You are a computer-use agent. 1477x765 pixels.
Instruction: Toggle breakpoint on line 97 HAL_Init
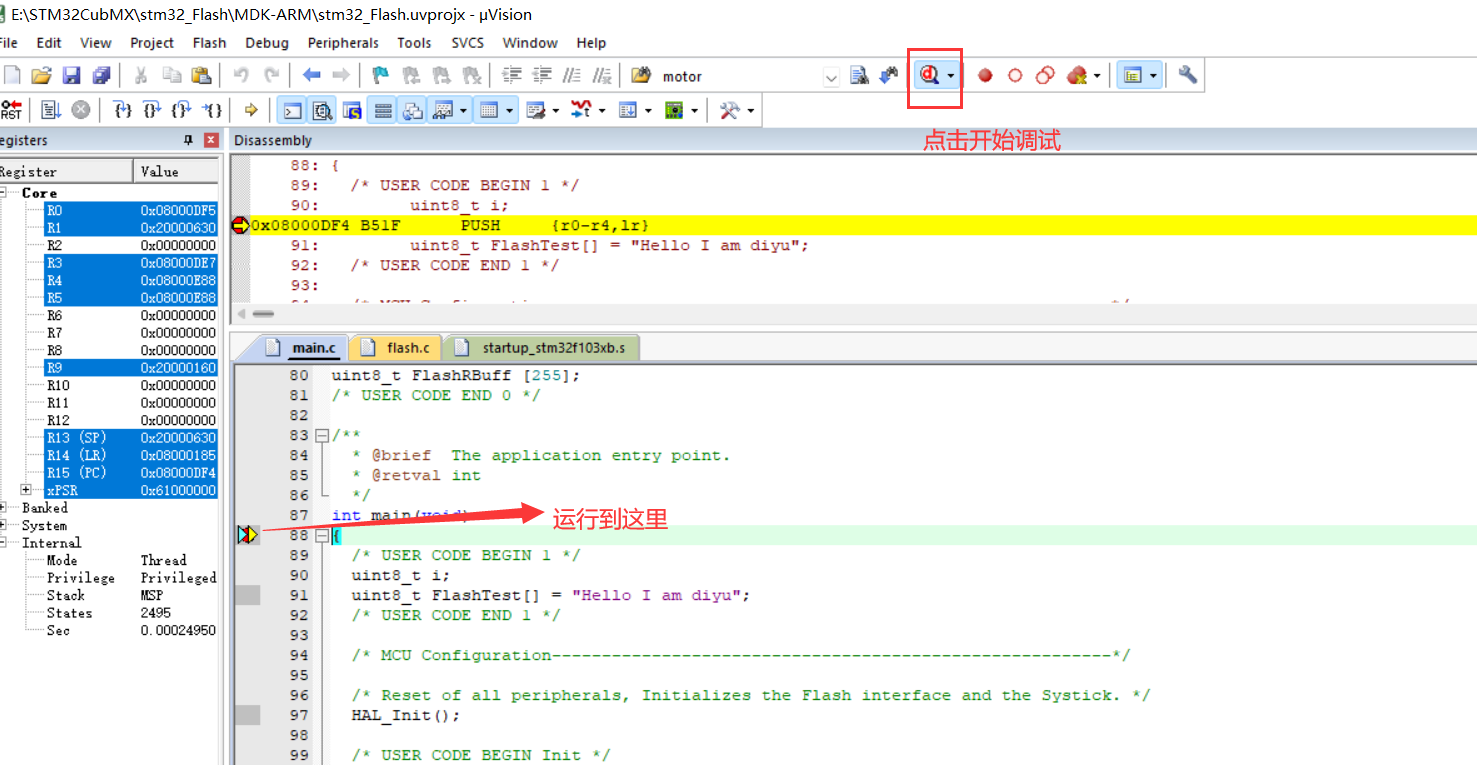[x=247, y=715]
